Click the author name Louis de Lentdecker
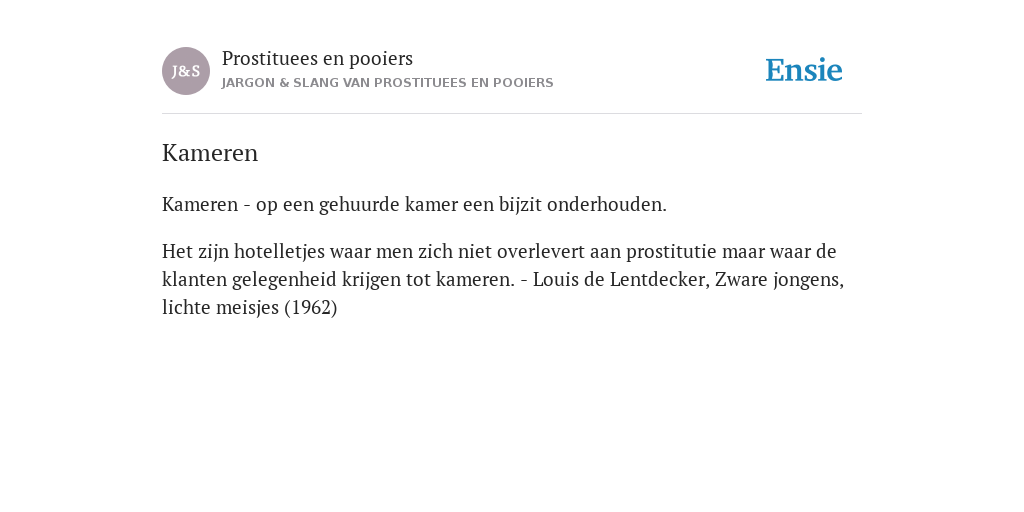 click(x=621, y=280)
